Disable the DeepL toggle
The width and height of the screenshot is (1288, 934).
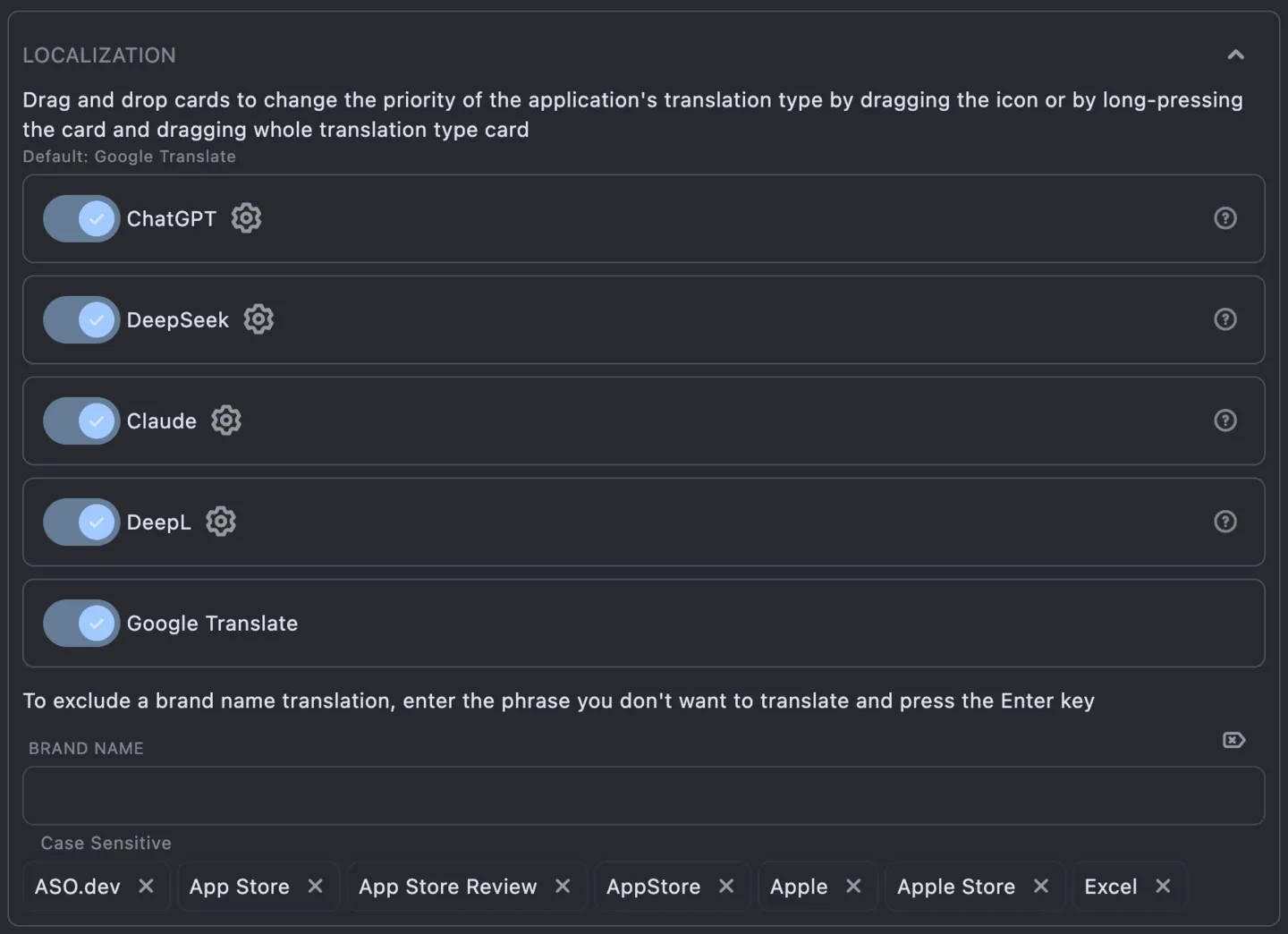click(81, 522)
